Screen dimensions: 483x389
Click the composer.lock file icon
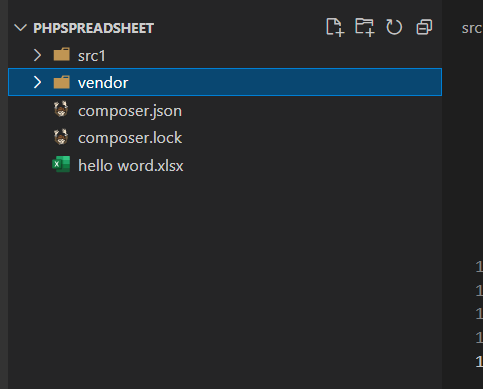click(x=61, y=137)
